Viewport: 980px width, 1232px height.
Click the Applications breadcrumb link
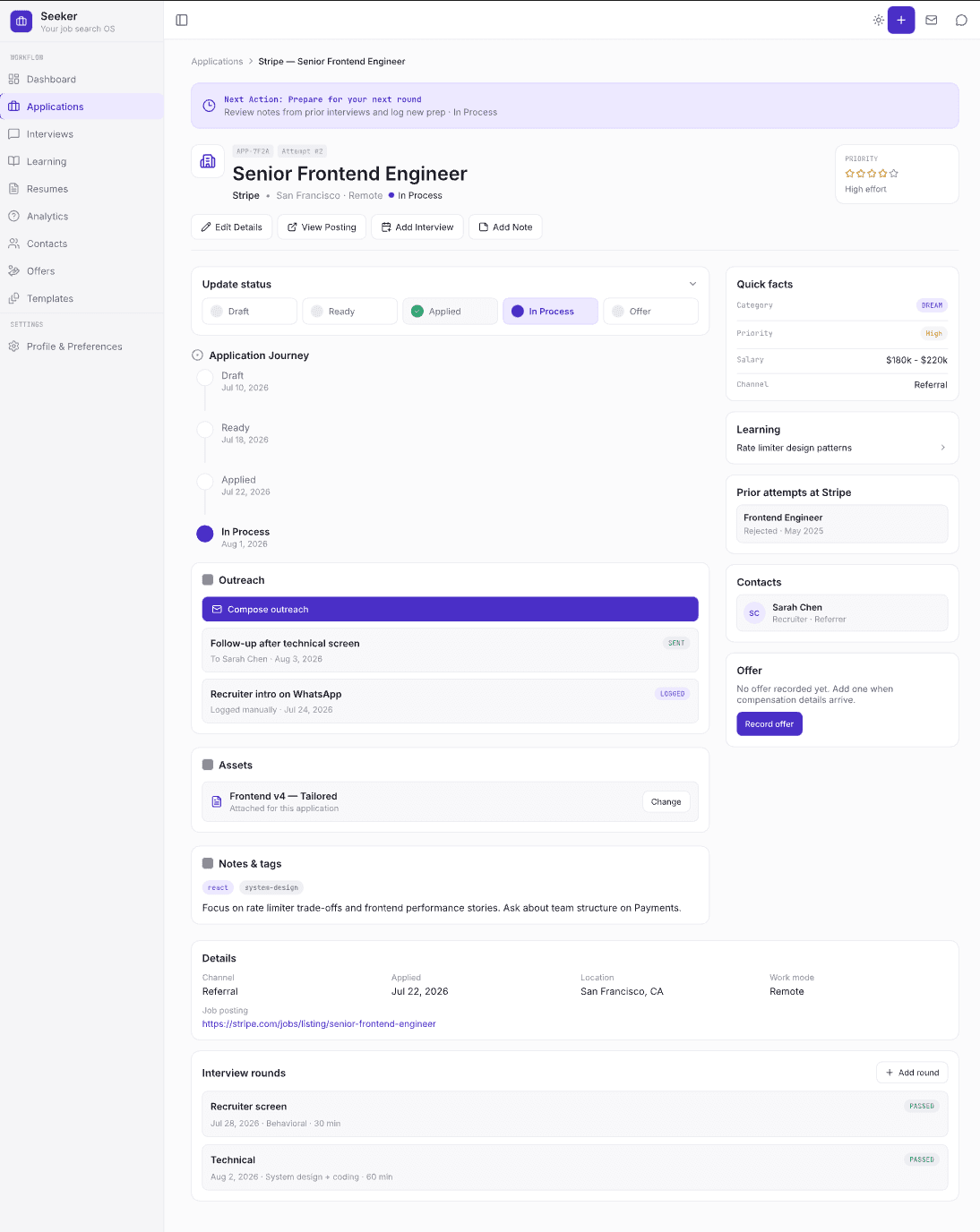pos(217,62)
